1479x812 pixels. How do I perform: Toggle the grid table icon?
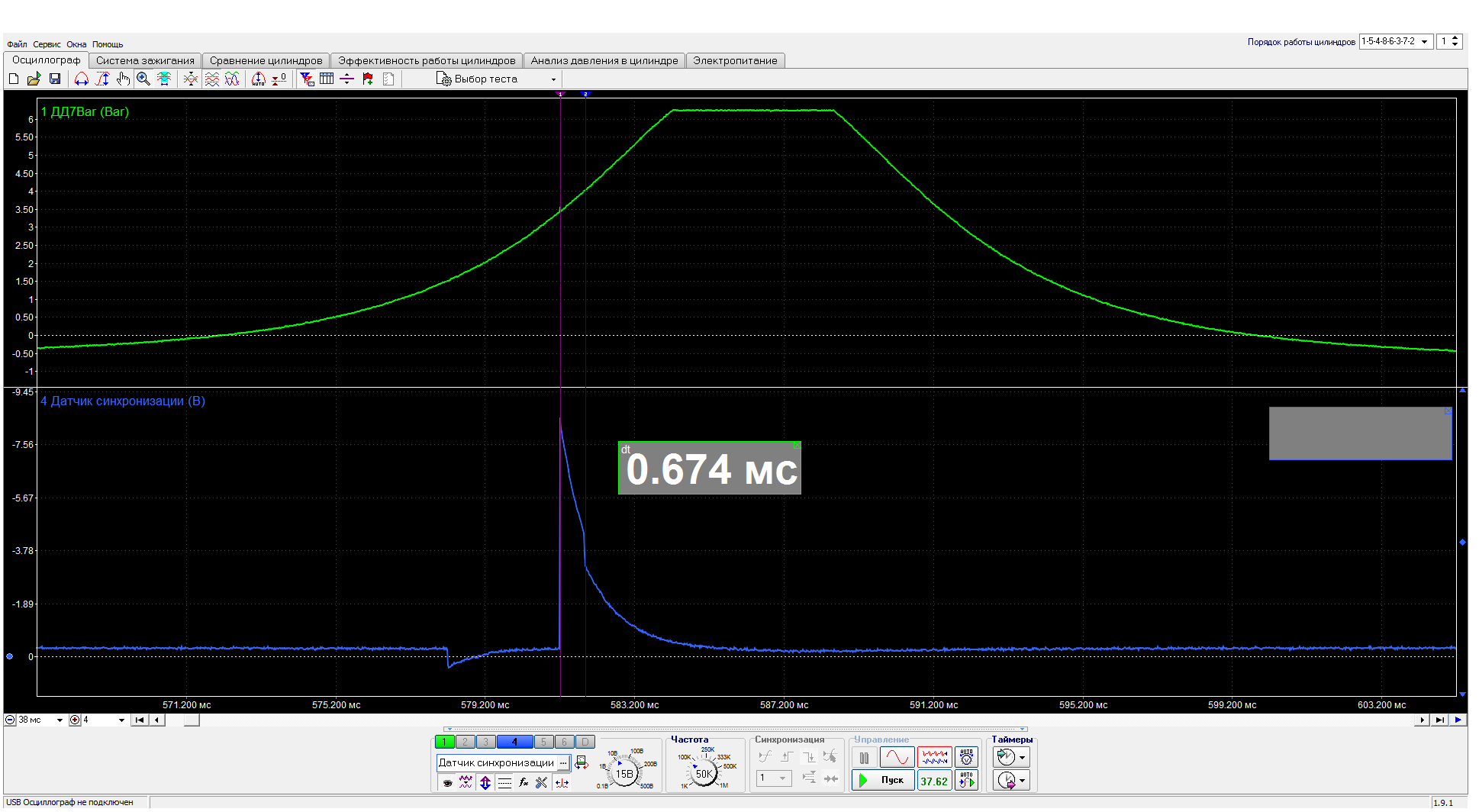click(x=327, y=79)
